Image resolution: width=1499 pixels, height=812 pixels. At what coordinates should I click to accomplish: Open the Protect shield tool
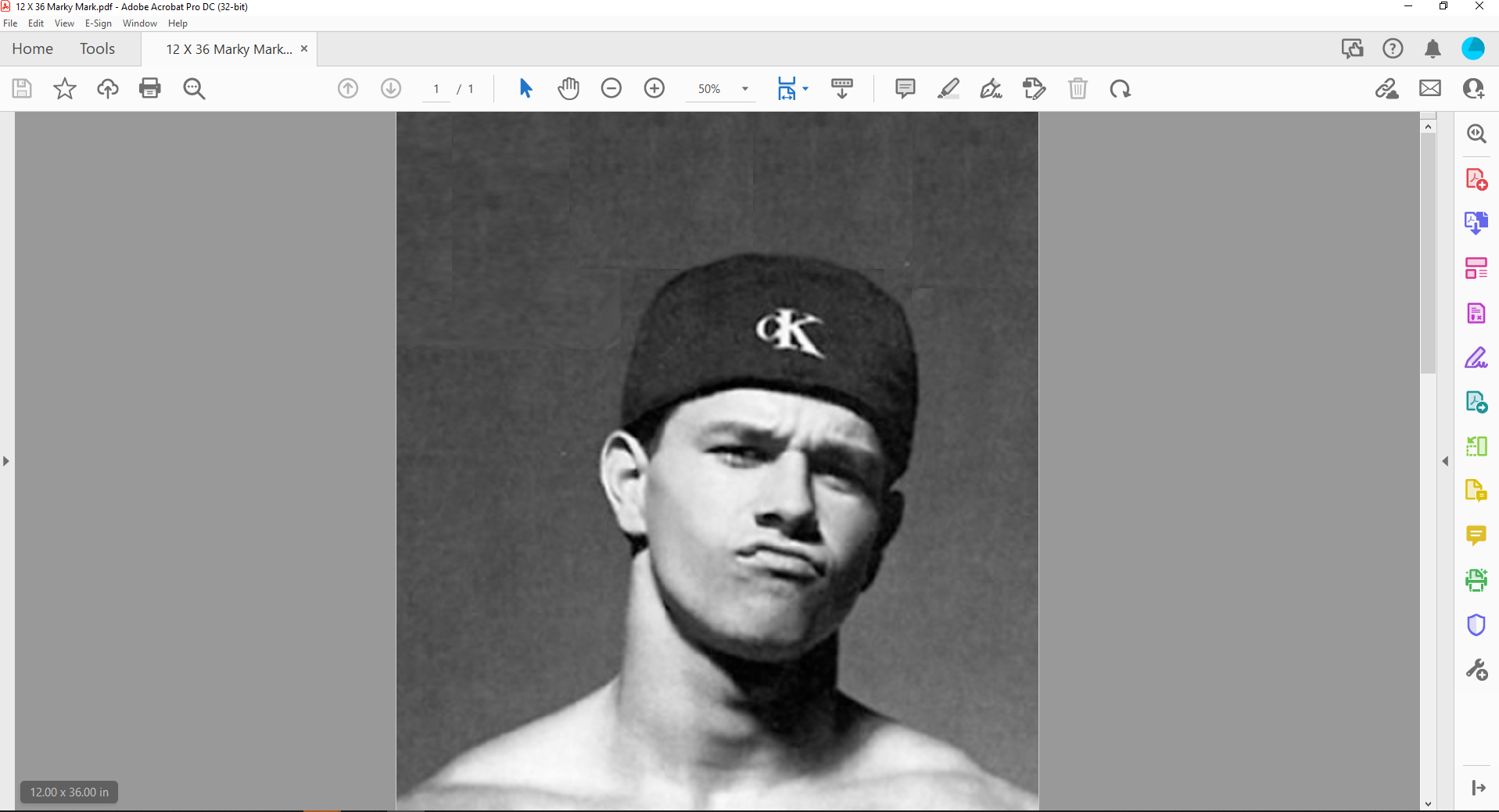pos(1476,625)
